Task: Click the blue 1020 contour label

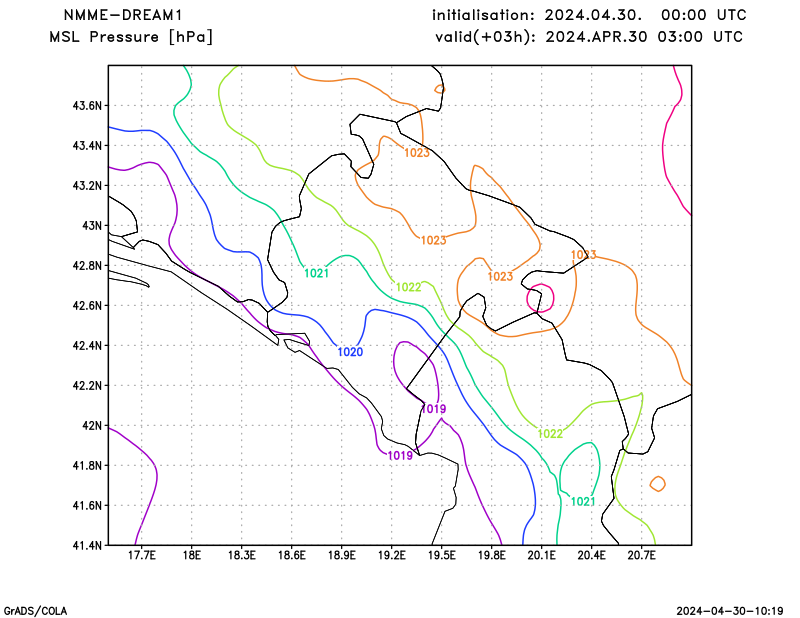Action: (350, 352)
